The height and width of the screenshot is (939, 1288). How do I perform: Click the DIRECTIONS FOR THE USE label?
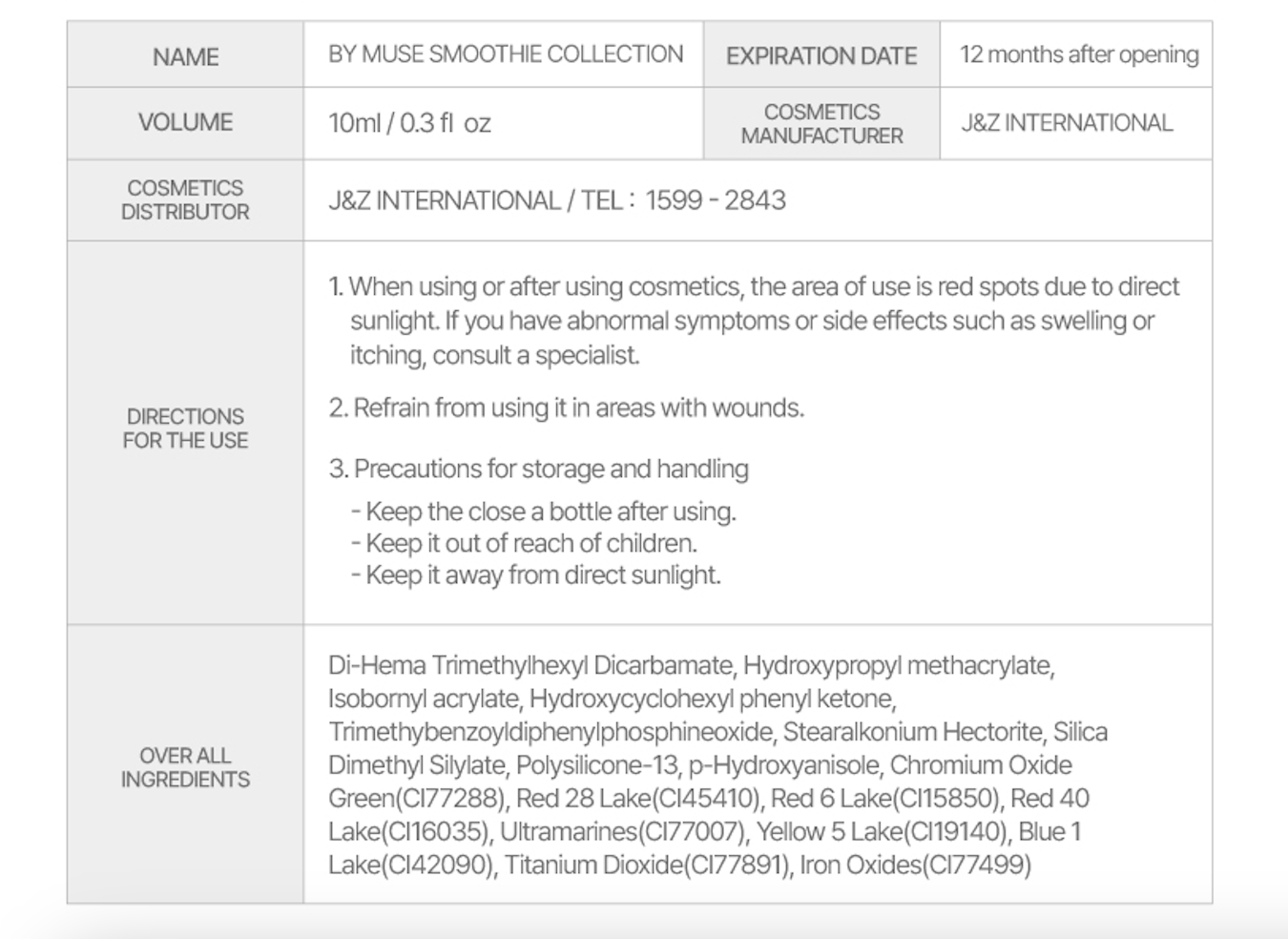coord(185,428)
